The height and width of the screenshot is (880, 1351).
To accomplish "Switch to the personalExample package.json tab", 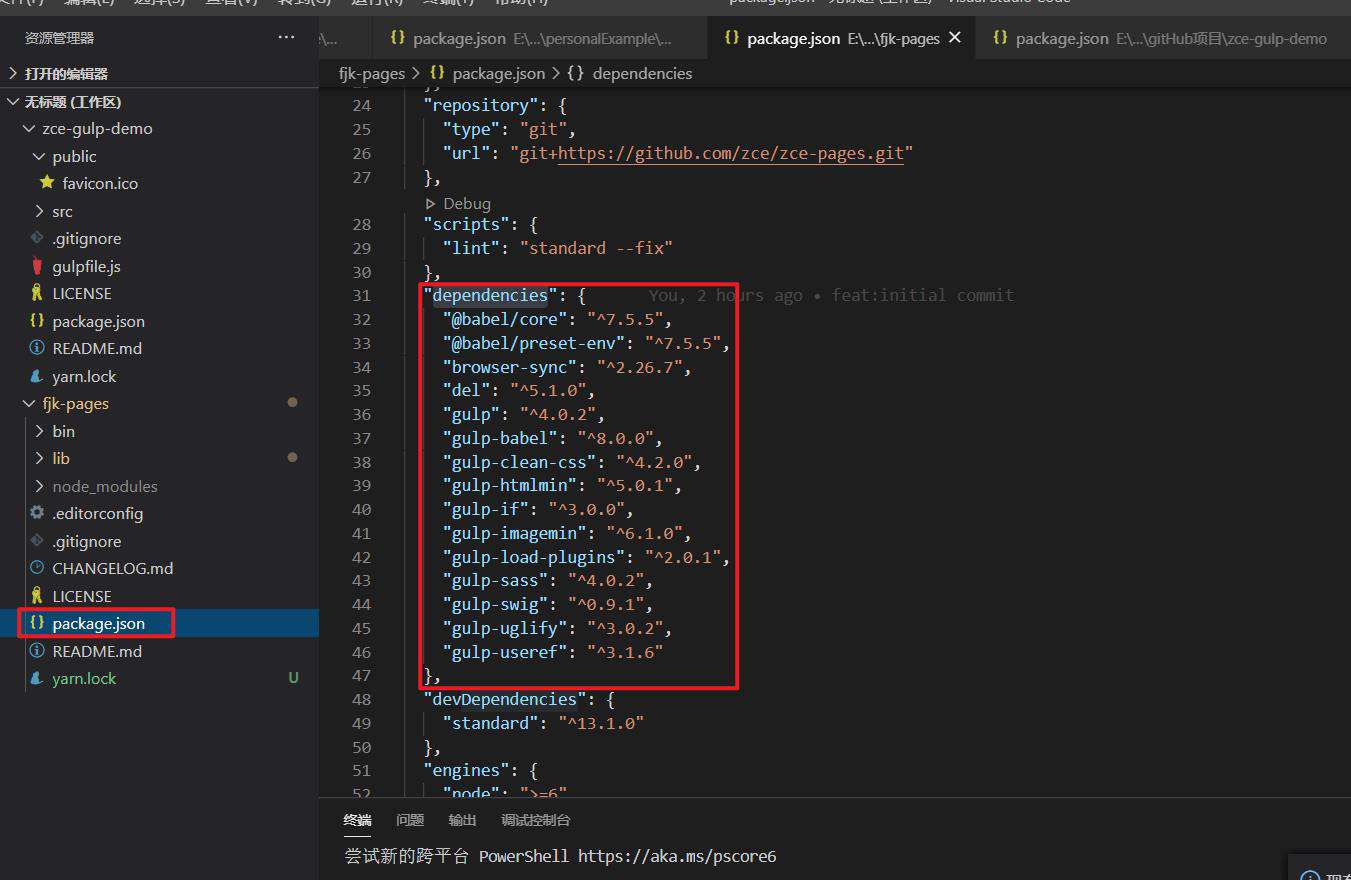I will point(540,38).
